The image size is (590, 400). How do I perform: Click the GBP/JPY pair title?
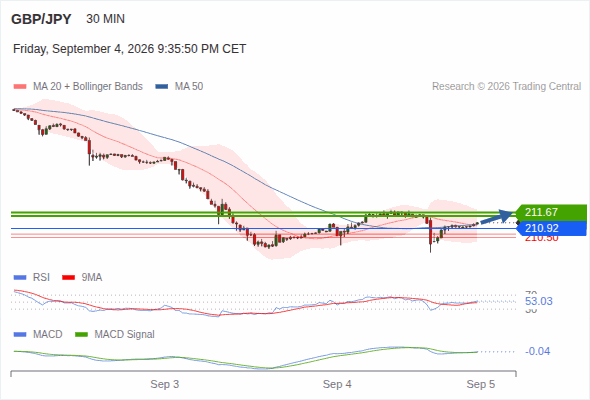[41, 19]
